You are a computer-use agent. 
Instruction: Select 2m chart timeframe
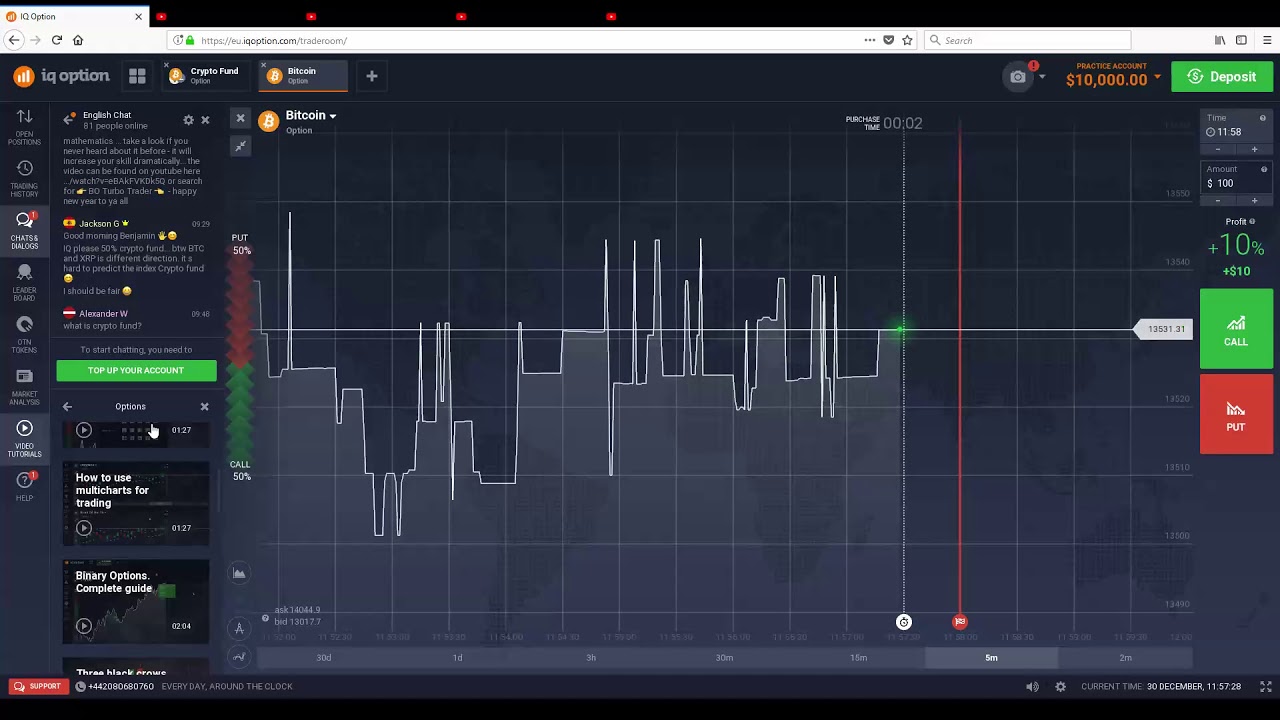(x=1125, y=658)
